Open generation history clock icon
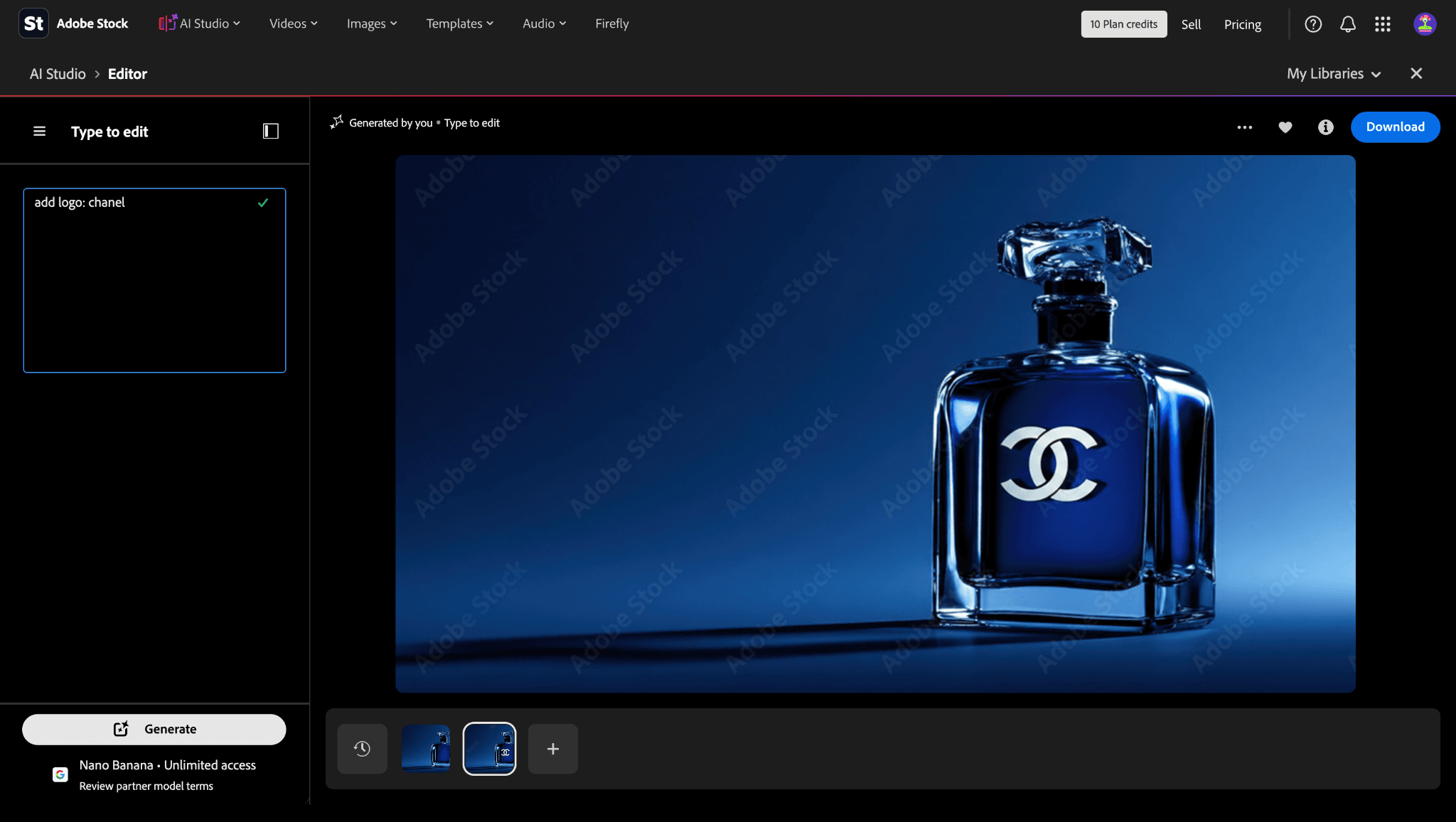1456x822 pixels. (363, 749)
